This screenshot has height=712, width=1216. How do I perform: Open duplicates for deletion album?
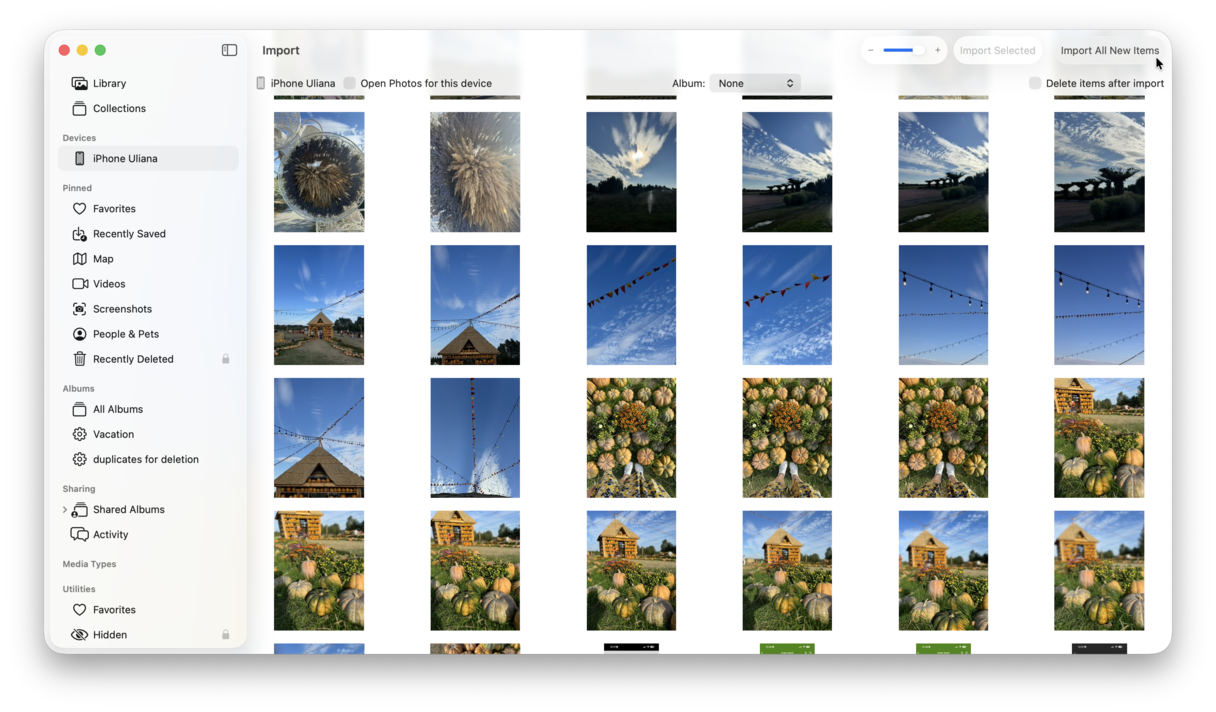146,459
